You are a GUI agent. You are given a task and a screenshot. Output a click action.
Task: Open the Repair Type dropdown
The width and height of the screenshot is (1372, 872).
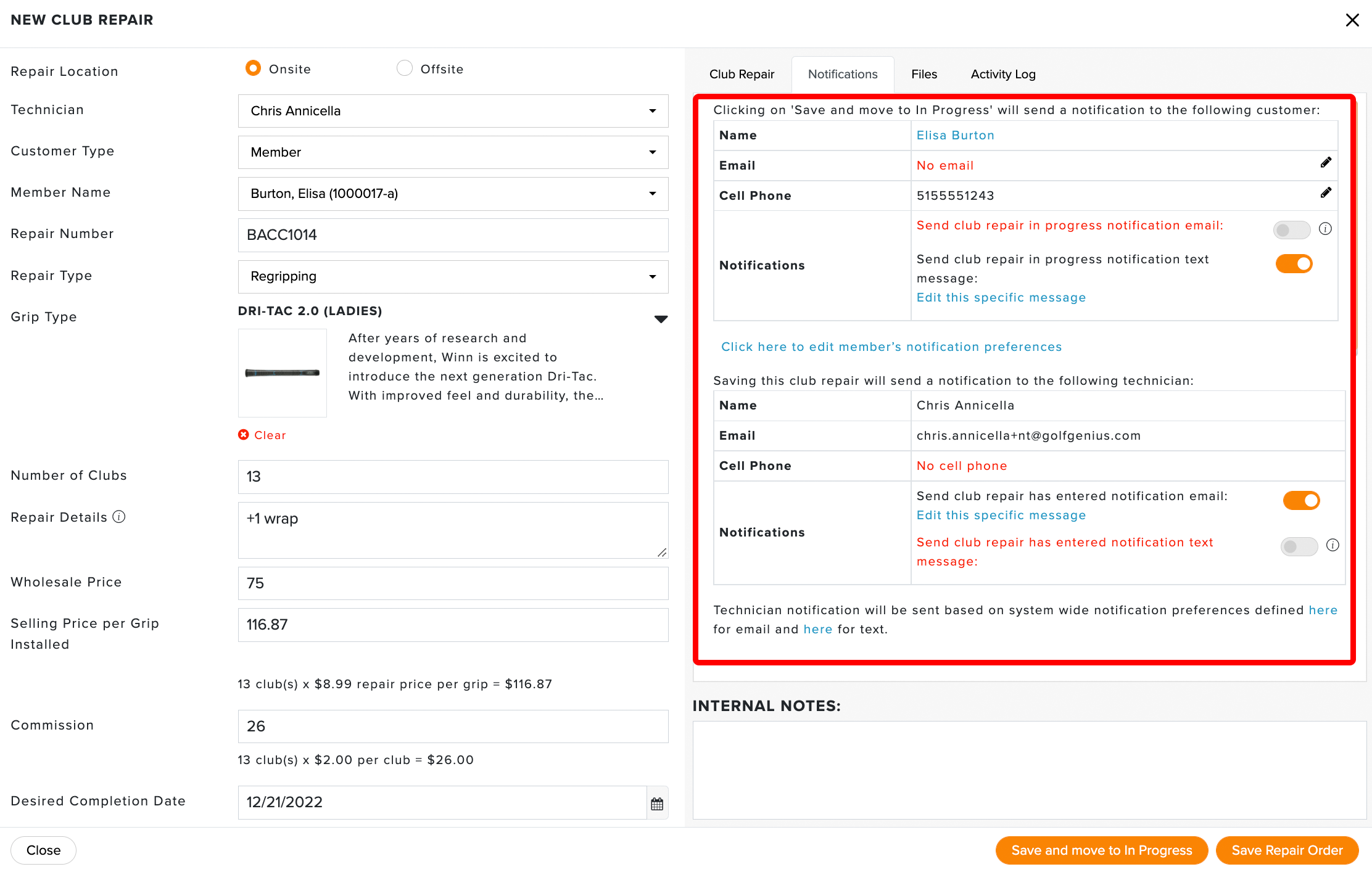click(453, 276)
